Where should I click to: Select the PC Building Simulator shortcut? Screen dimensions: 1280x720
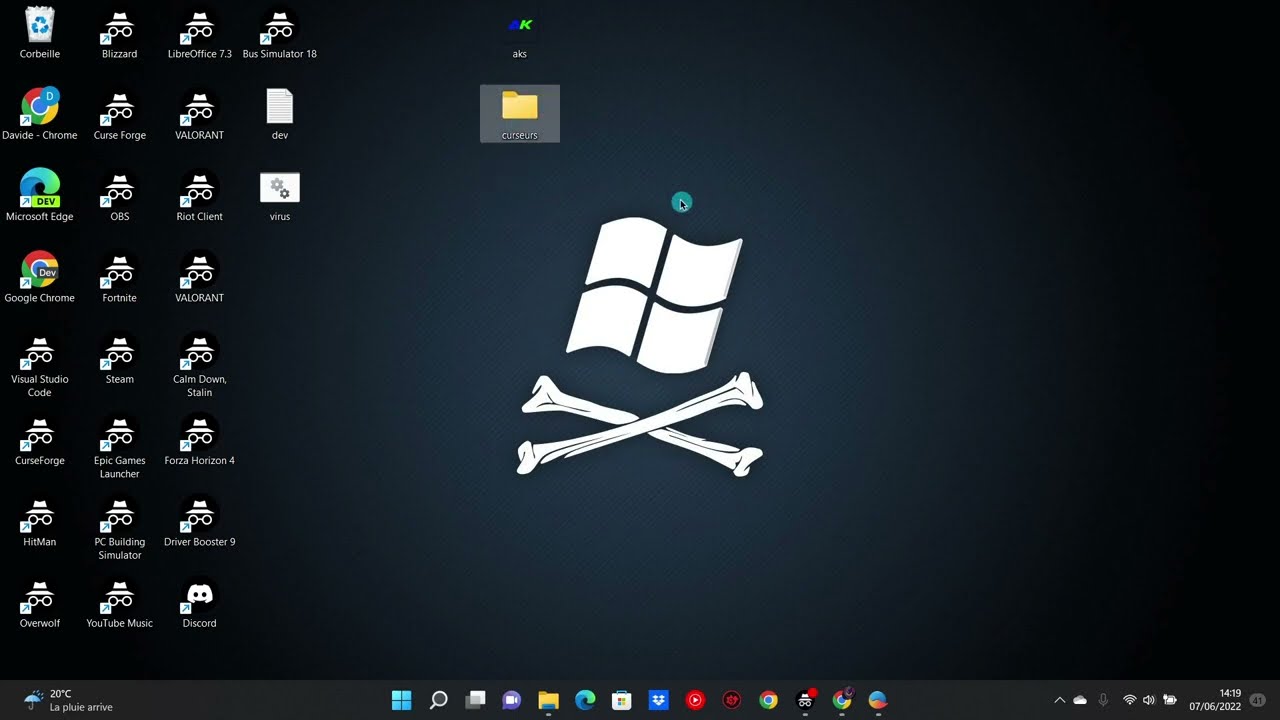(120, 528)
